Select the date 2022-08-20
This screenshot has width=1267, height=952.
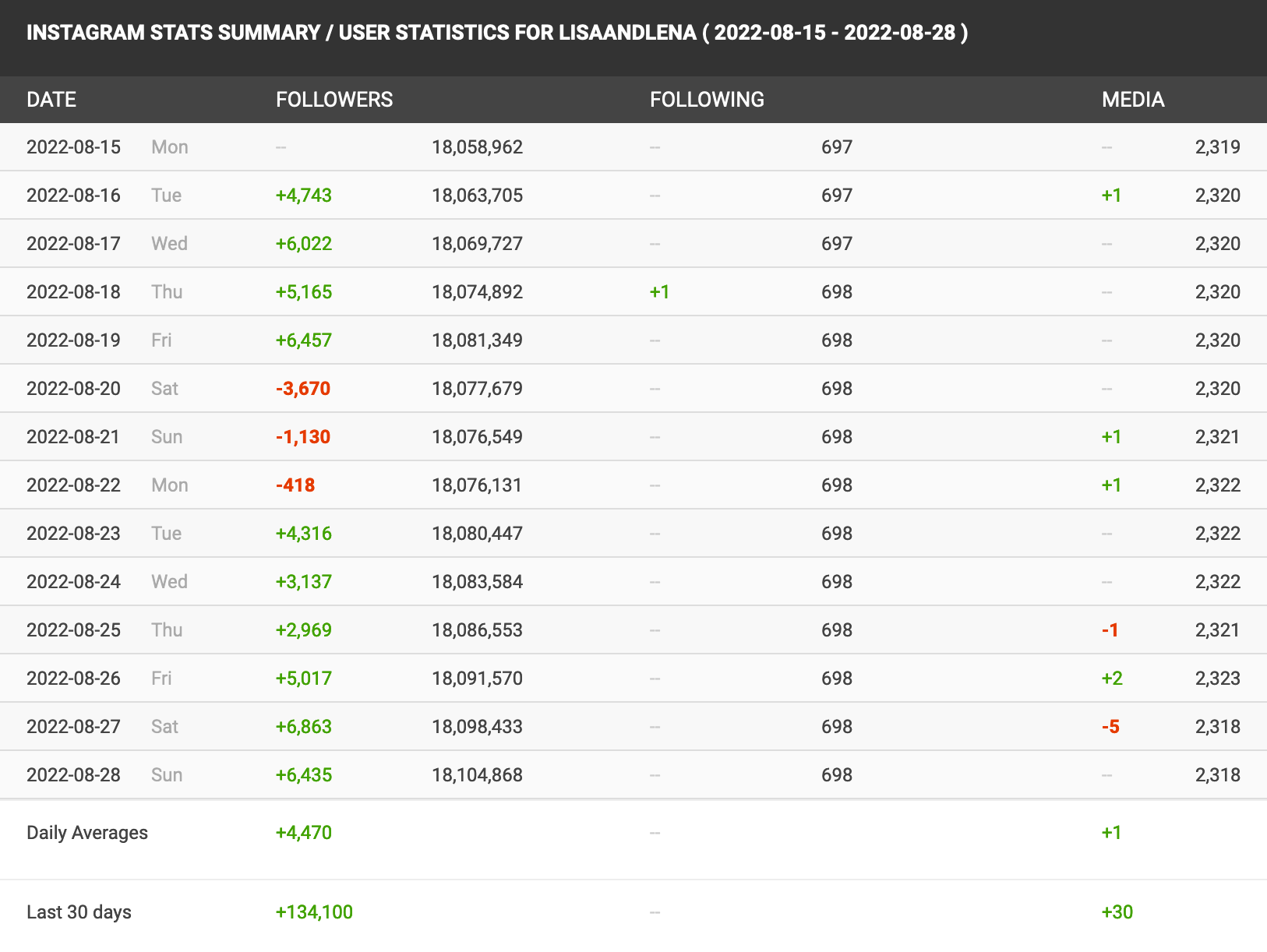pos(73,389)
